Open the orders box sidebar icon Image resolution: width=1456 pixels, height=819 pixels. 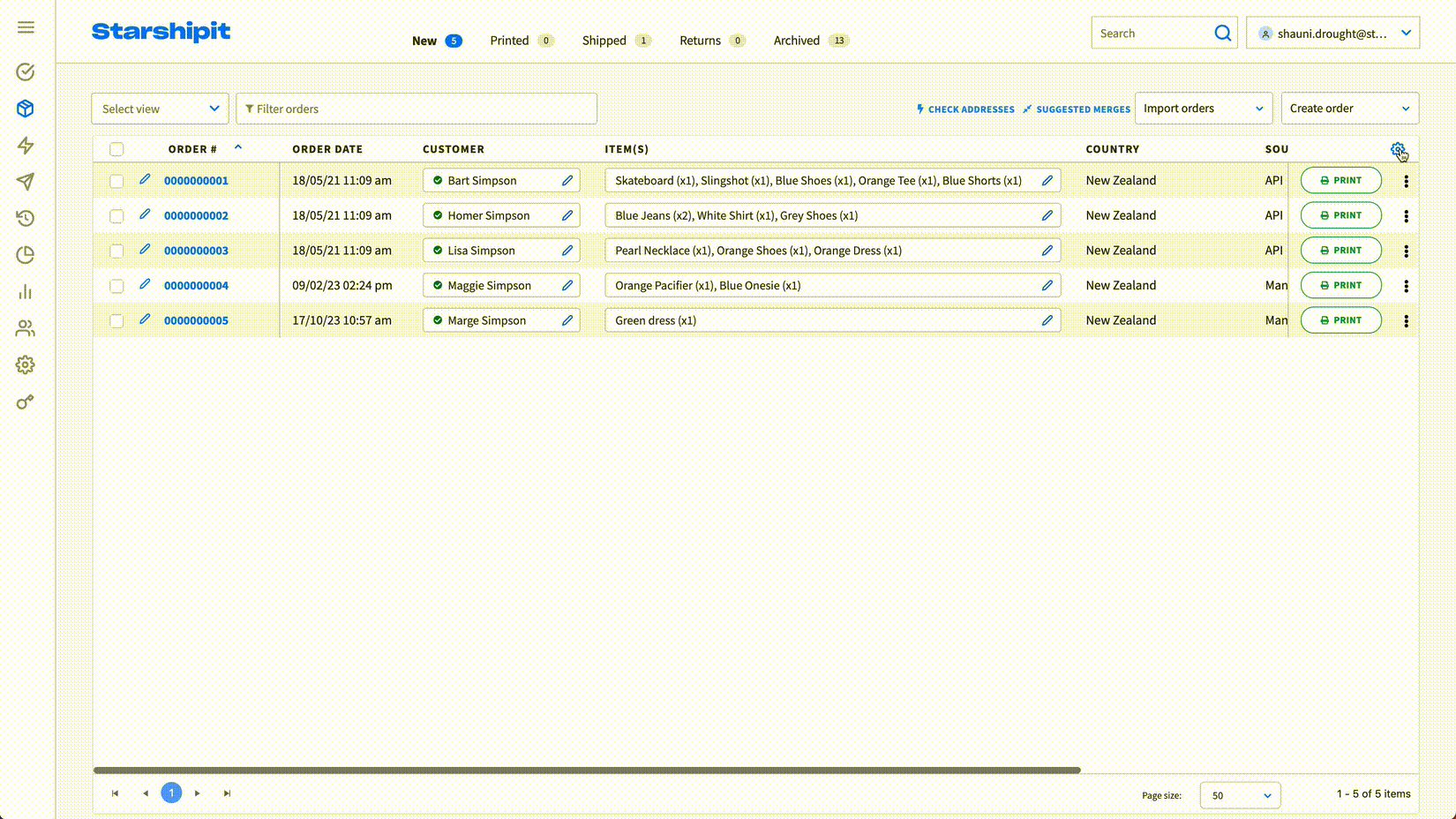coord(26,109)
